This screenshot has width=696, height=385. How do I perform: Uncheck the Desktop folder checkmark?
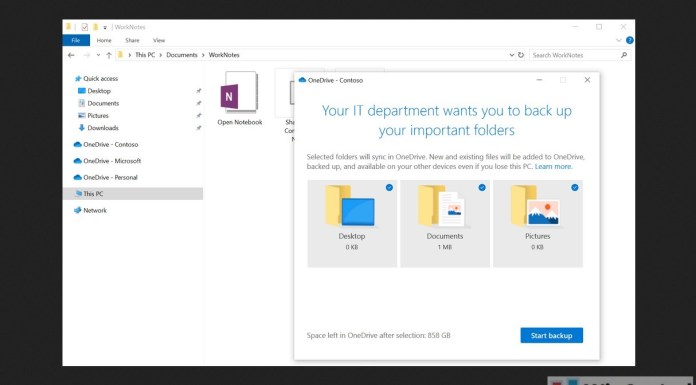pos(389,187)
